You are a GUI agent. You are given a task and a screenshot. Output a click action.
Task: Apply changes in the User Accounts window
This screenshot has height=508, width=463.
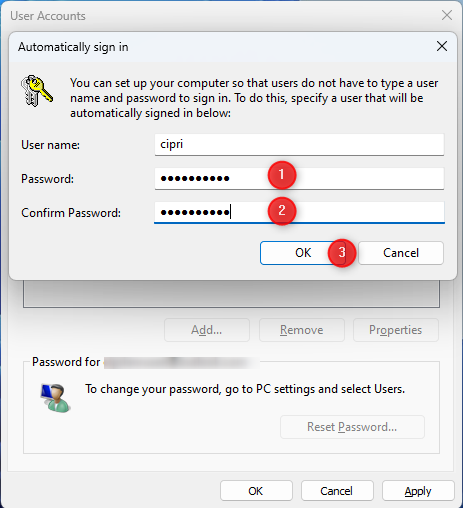click(x=418, y=491)
